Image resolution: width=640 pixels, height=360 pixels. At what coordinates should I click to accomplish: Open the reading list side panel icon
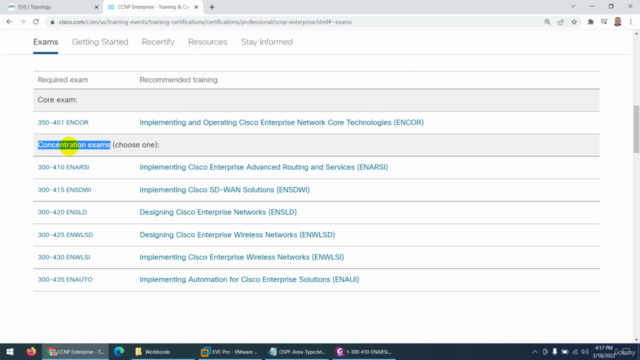coord(604,22)
